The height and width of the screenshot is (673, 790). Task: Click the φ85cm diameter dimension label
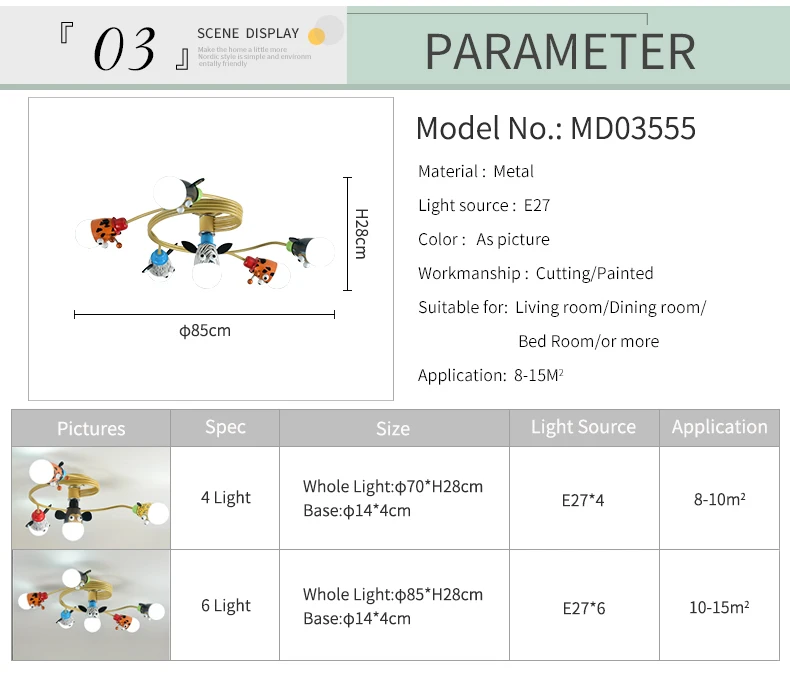point(205,330)
